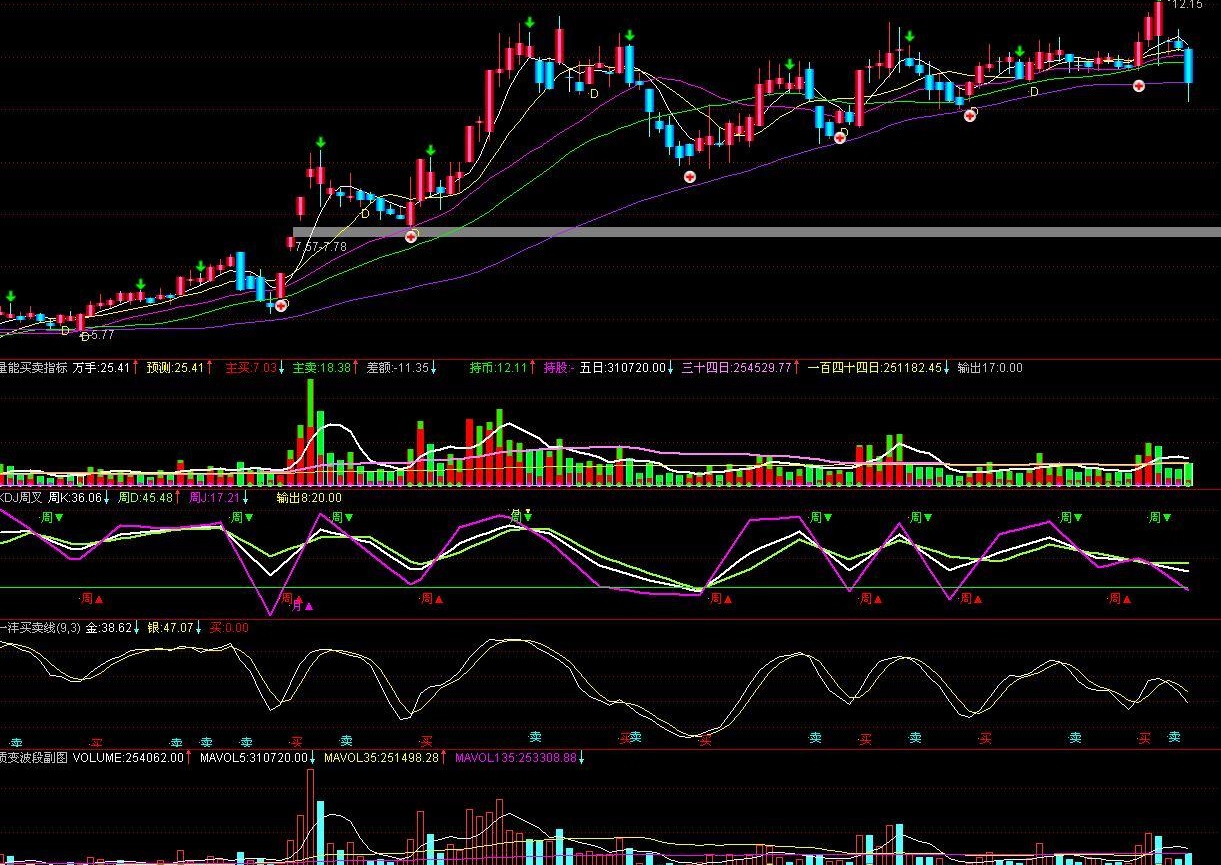This screenshot has height=865, width=1221.
Task: Click the MAVOL135:253308.88 value
Action: point(516,758)
